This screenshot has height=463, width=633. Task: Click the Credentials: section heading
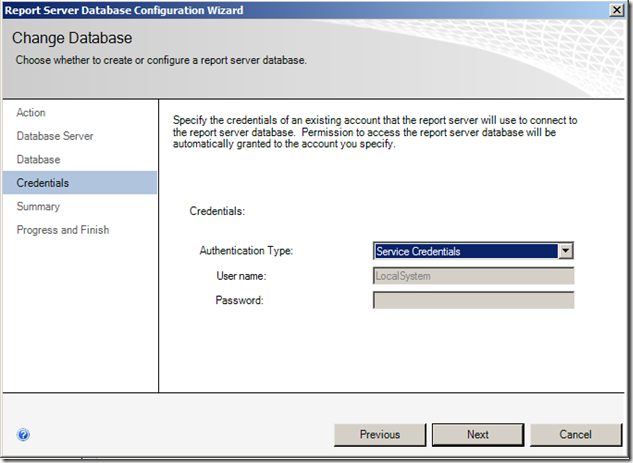click(x=217, y=211)
